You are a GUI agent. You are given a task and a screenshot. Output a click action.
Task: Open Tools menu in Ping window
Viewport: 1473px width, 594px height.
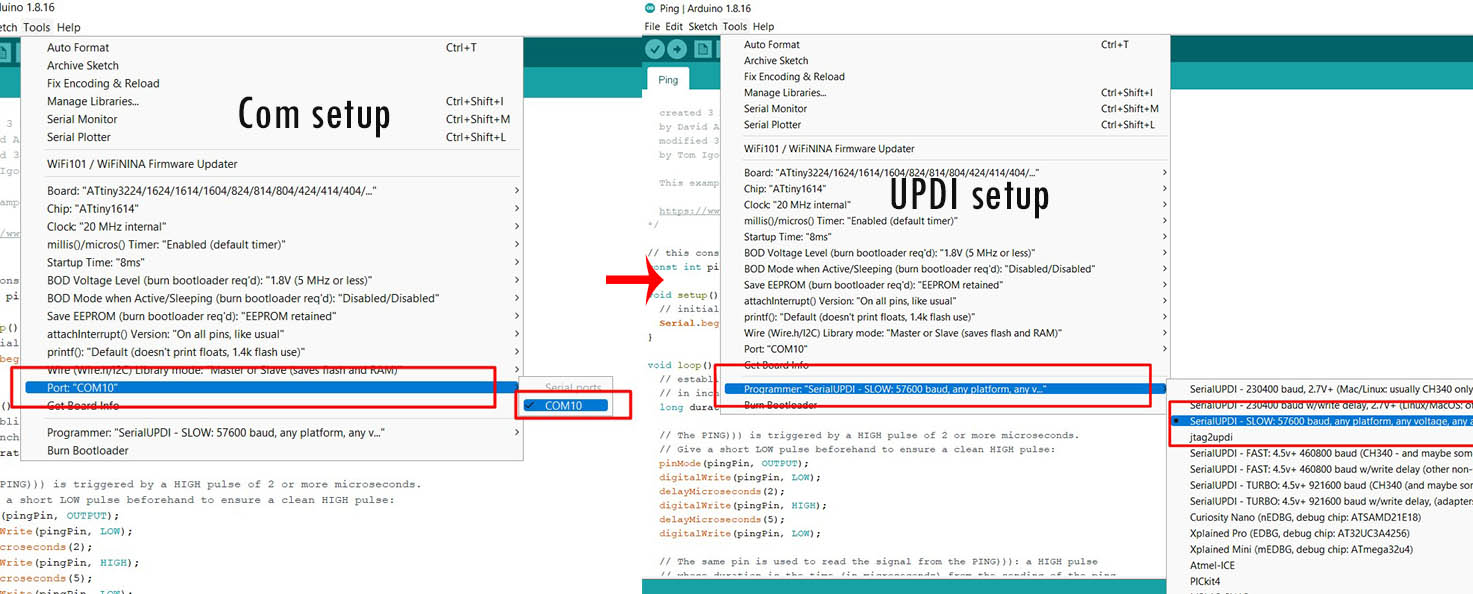tap(735, 26)
